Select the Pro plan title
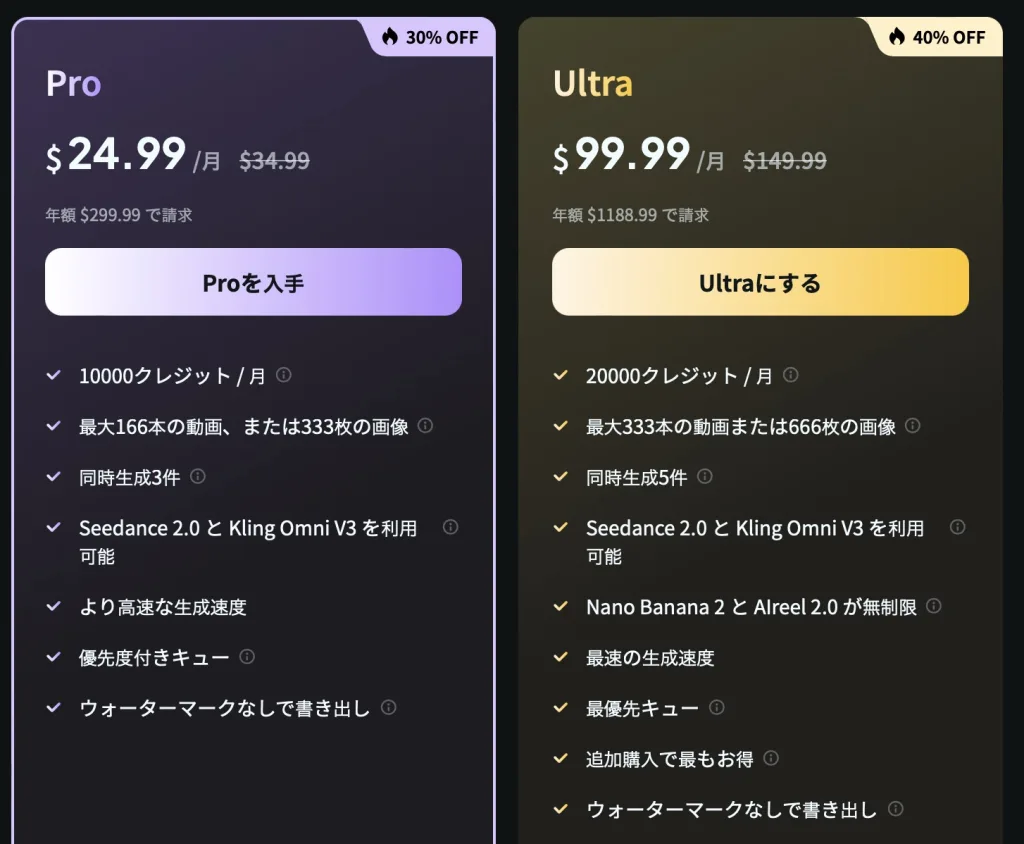 click(74, 84)
